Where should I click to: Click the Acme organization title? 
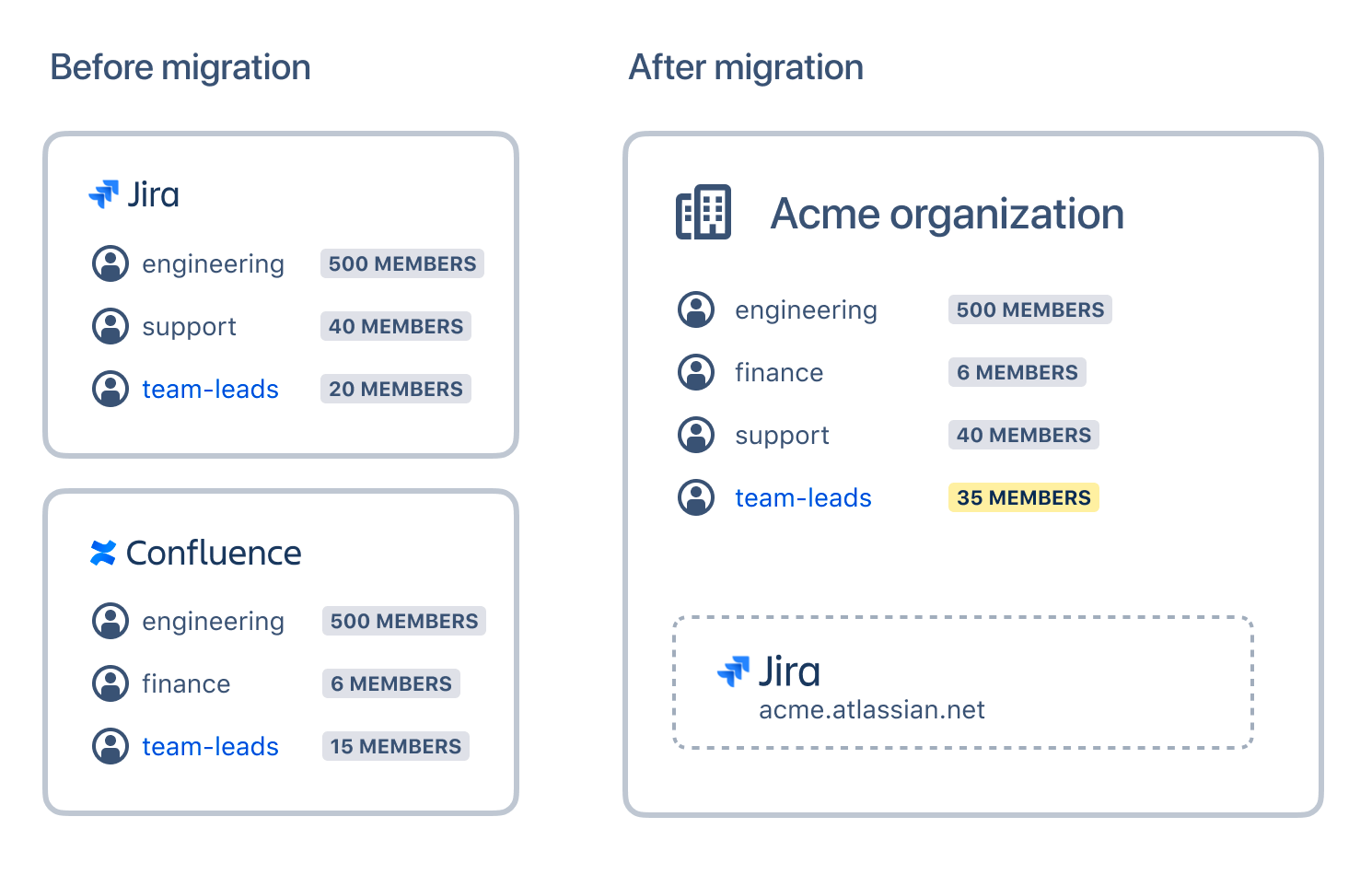point(948,214)
